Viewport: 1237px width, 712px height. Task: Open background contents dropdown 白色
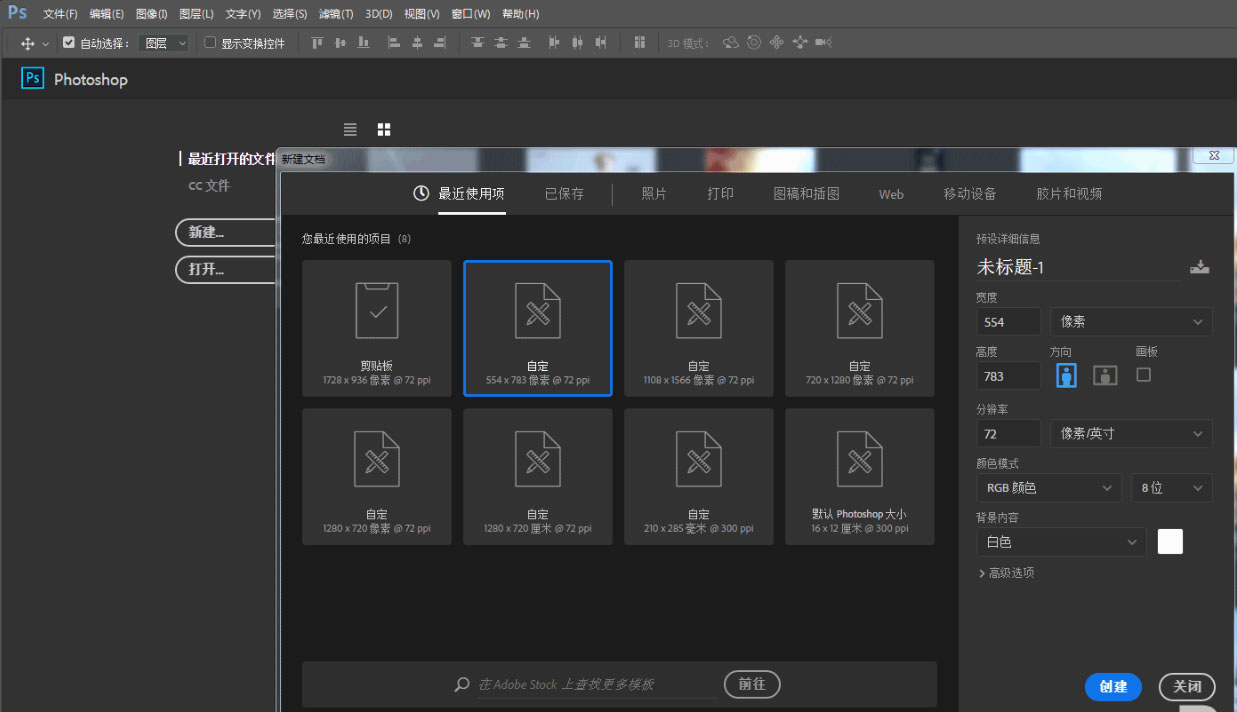pos(1061,542)
